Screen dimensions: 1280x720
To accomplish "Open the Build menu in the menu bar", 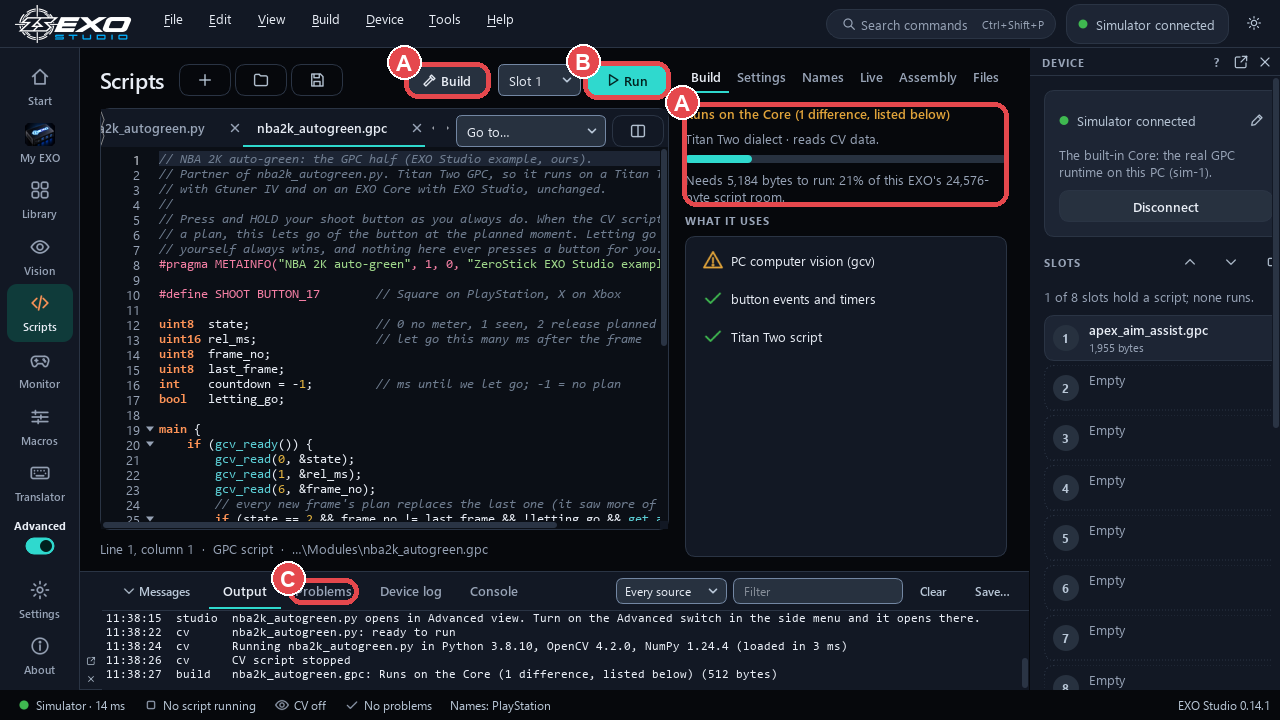I will pos(325,19).
